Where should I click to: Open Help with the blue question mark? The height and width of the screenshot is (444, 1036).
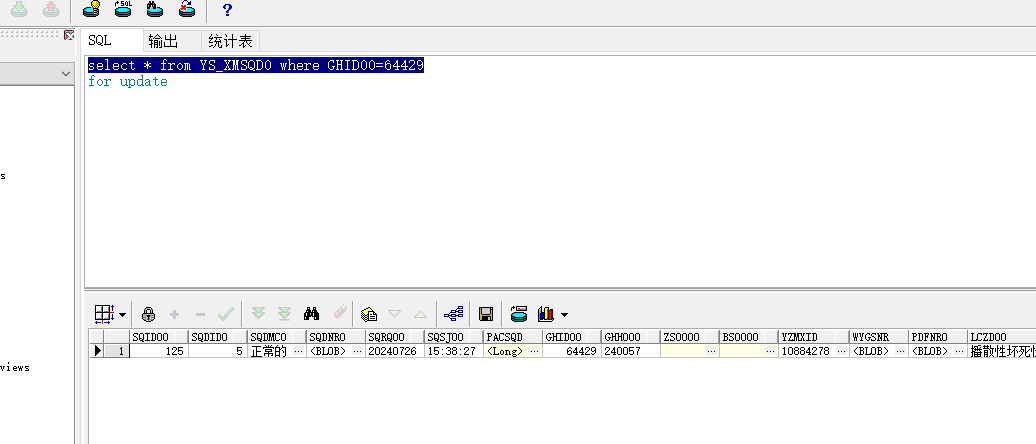click(227, 9)
